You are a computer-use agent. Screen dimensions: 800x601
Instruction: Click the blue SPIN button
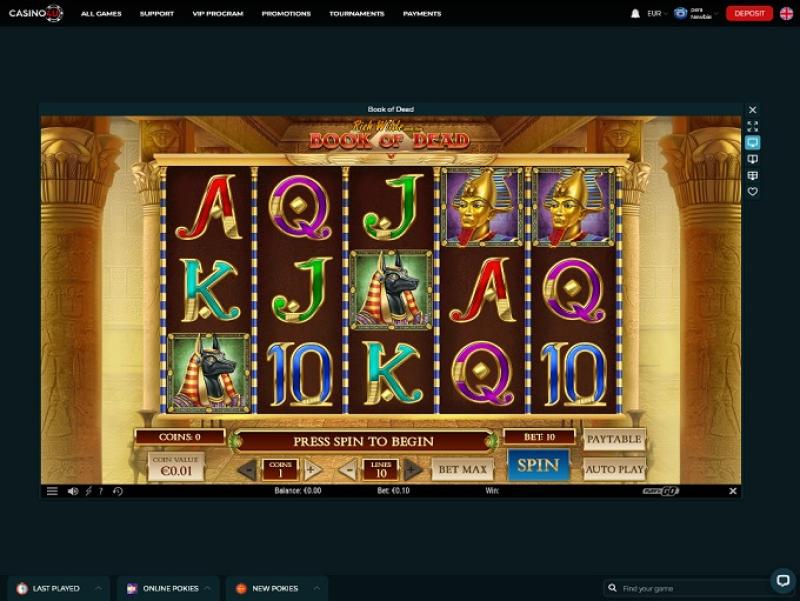[538, 465]
